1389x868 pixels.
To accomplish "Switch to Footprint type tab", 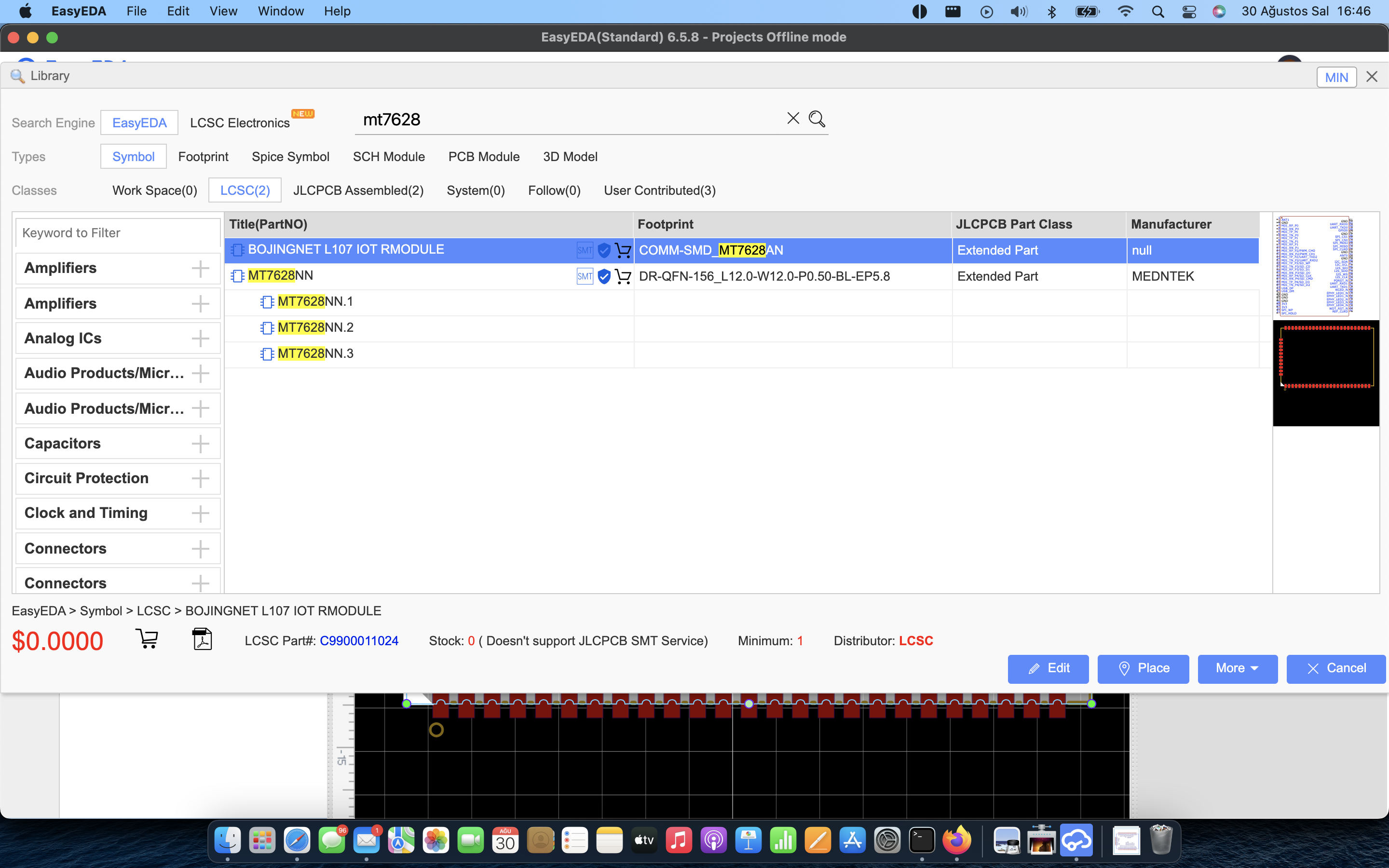I will click(203, 157).
